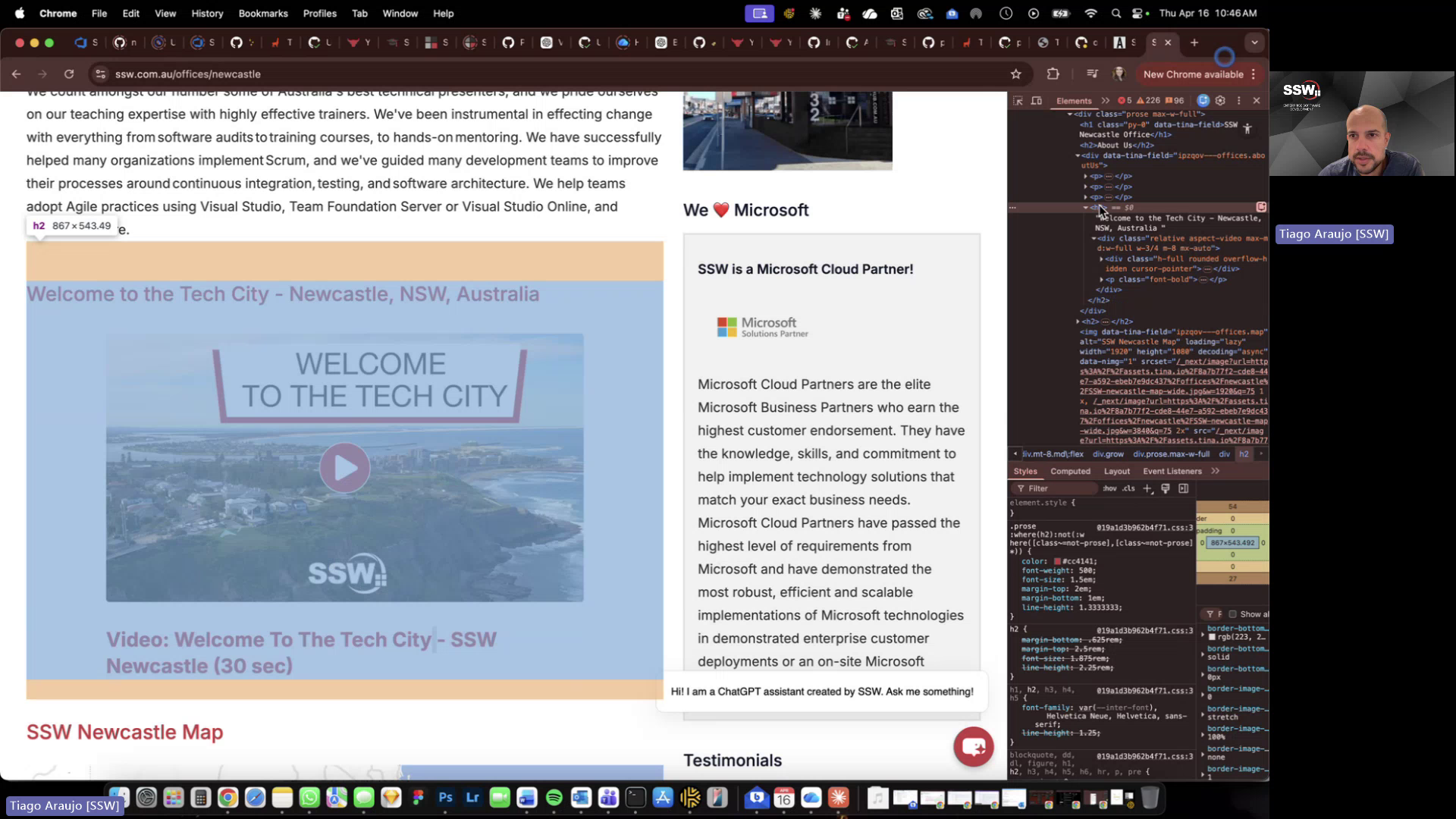Bookmark this page with the star icon
Image resolution: width=1456 pixels, height=819 pixels.
click(1016, 74)
